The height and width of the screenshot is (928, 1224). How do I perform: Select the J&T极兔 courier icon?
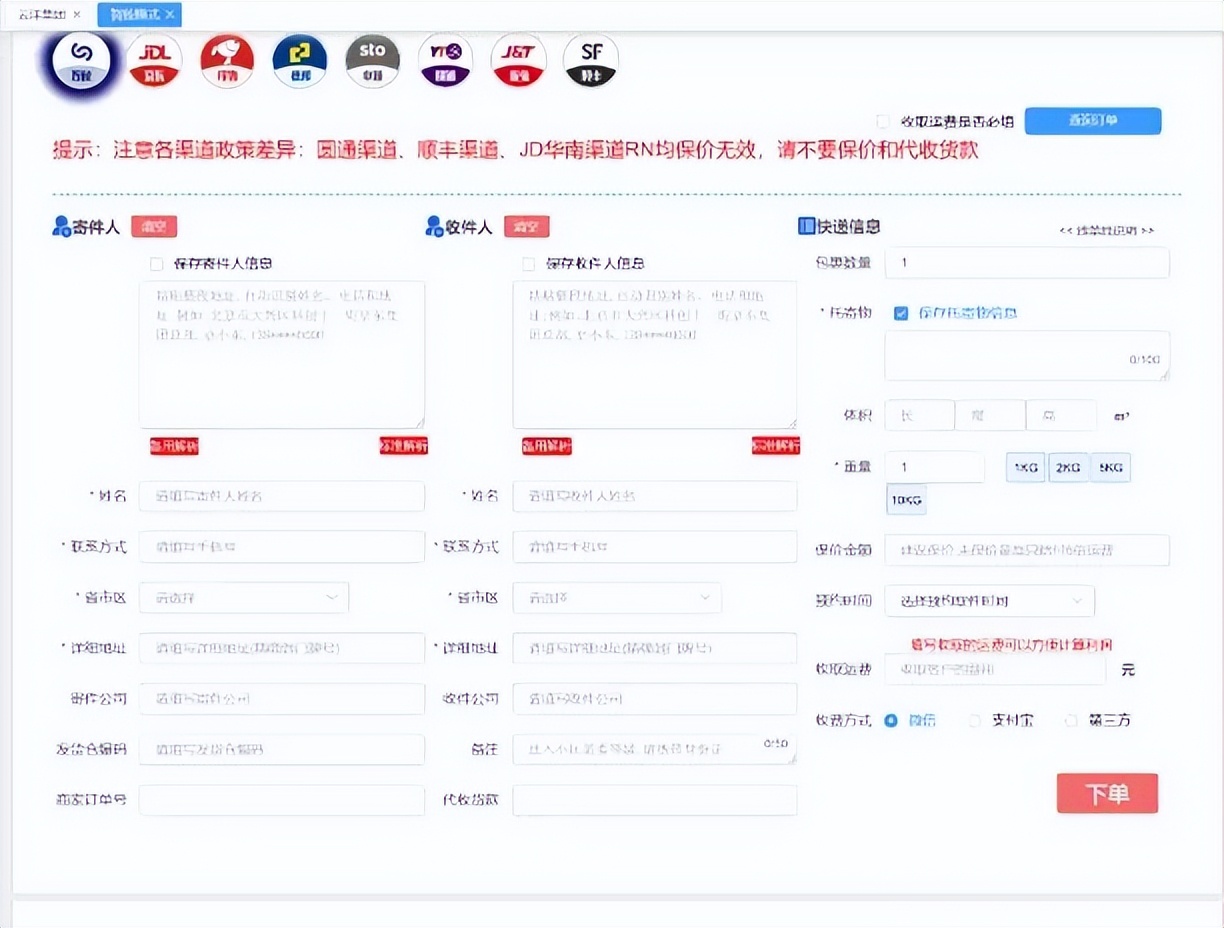(x=518, y=60)
